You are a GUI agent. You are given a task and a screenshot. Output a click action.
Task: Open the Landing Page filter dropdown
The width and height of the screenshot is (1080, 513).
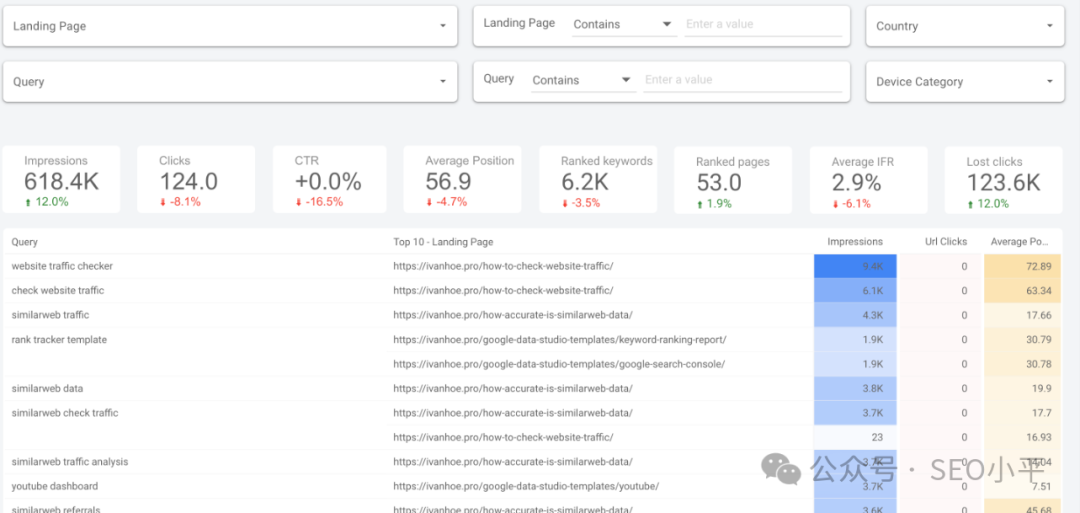click(230, 26)
